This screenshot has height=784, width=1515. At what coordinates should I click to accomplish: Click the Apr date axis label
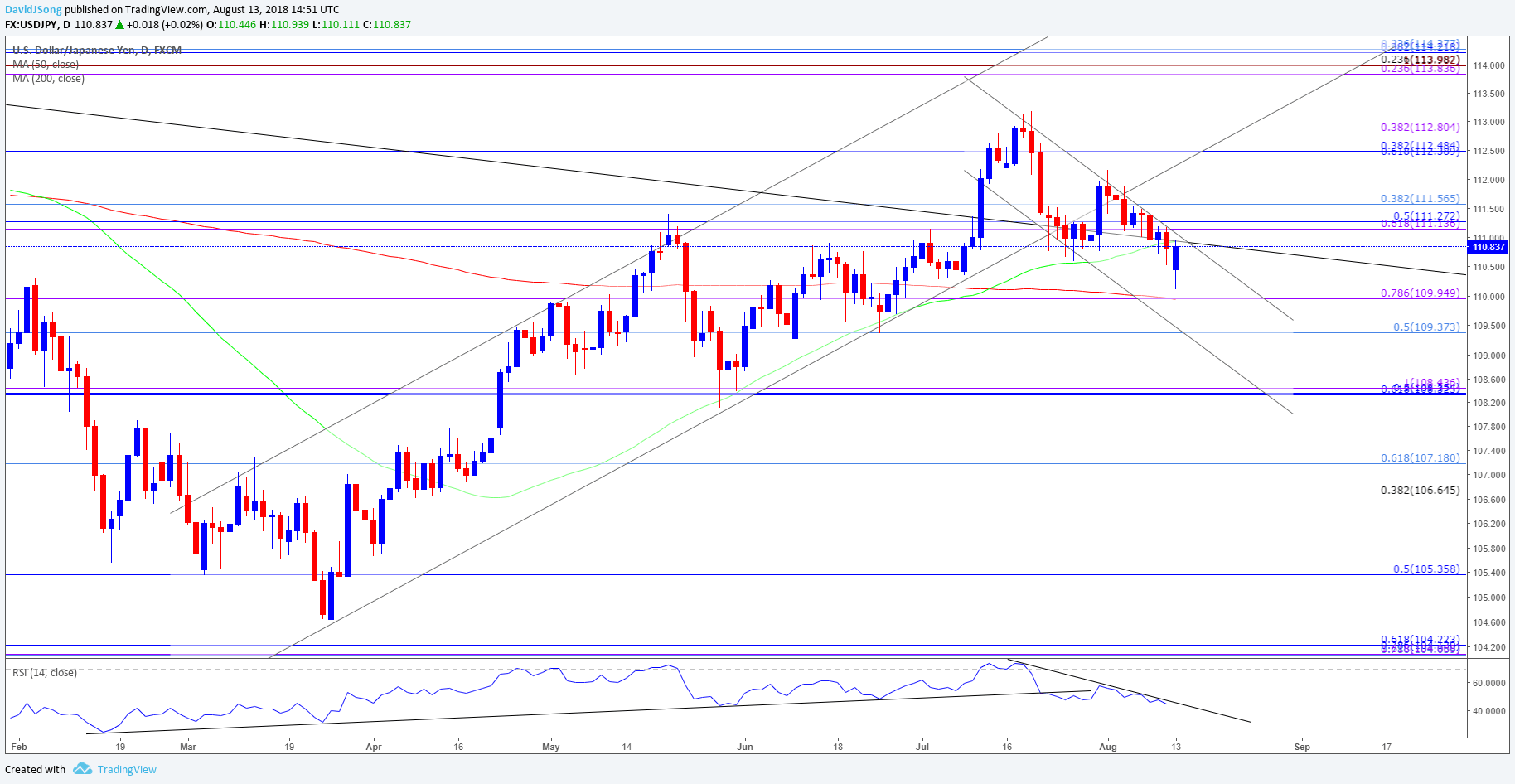(x=374, y=747)
